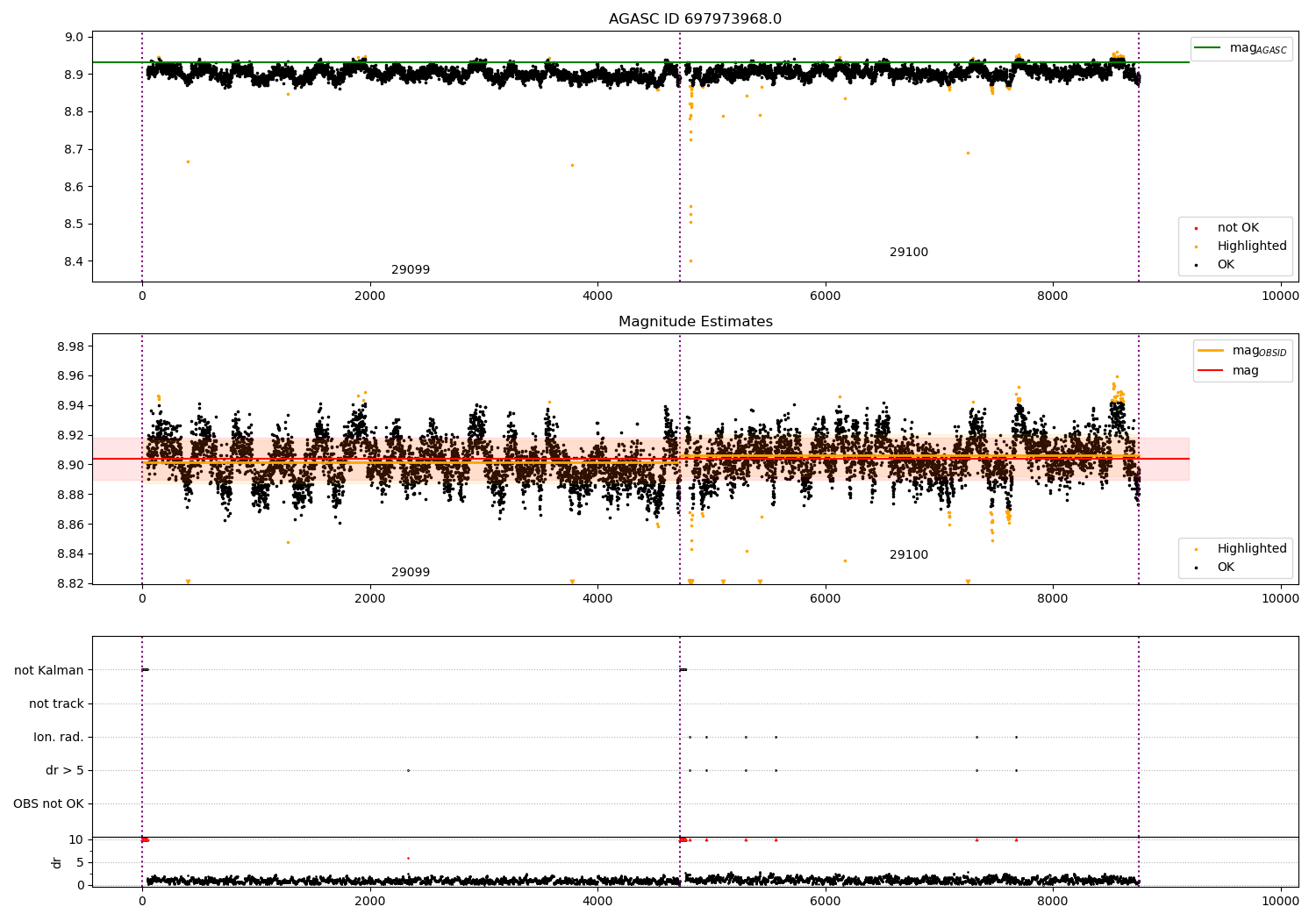The width and height of the screenshot is (1316, 921).
Task: Click the 8.92 y-axis tick label
Action: (72, 435)
